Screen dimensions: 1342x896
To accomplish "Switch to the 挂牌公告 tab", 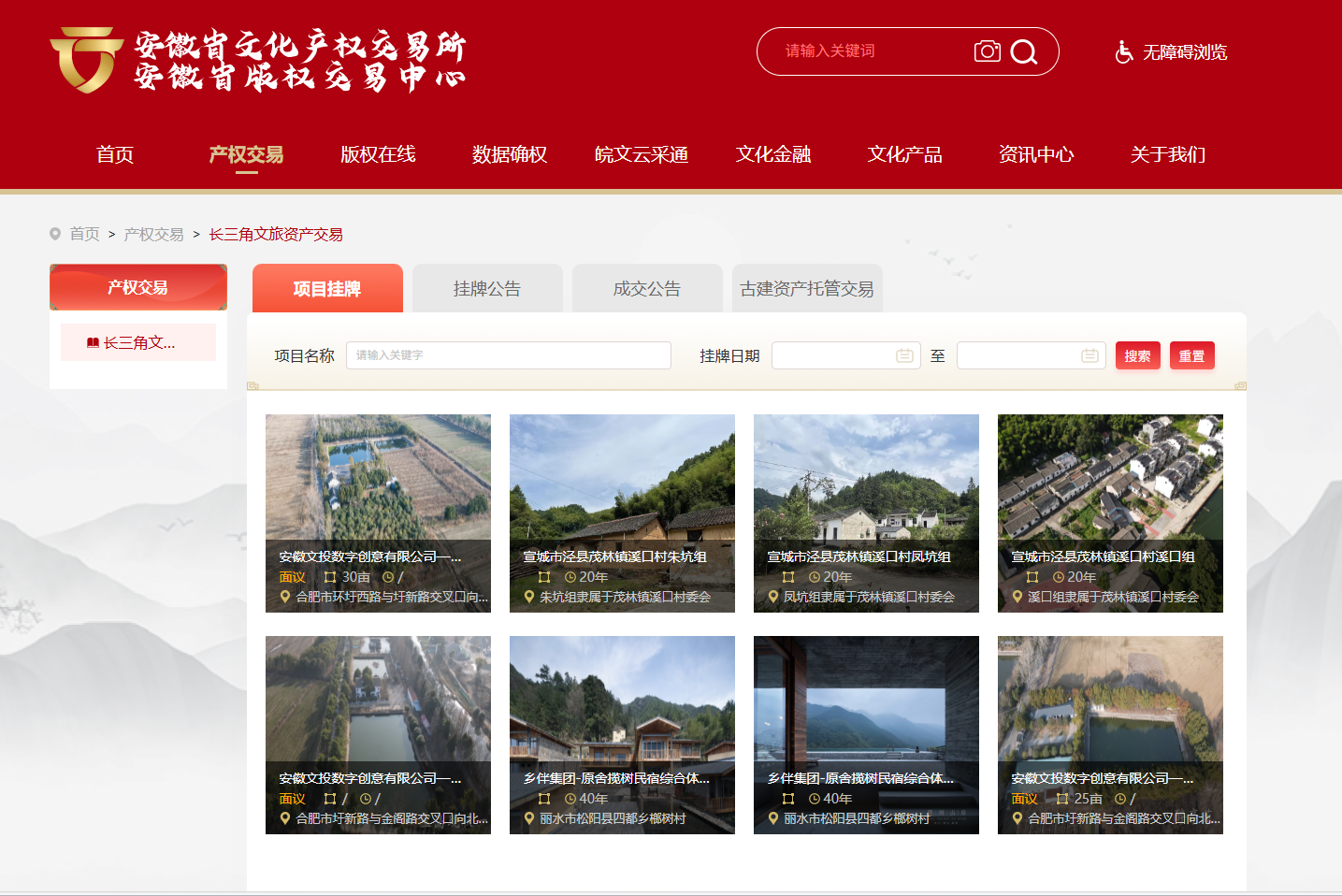I will pos(486,289).
